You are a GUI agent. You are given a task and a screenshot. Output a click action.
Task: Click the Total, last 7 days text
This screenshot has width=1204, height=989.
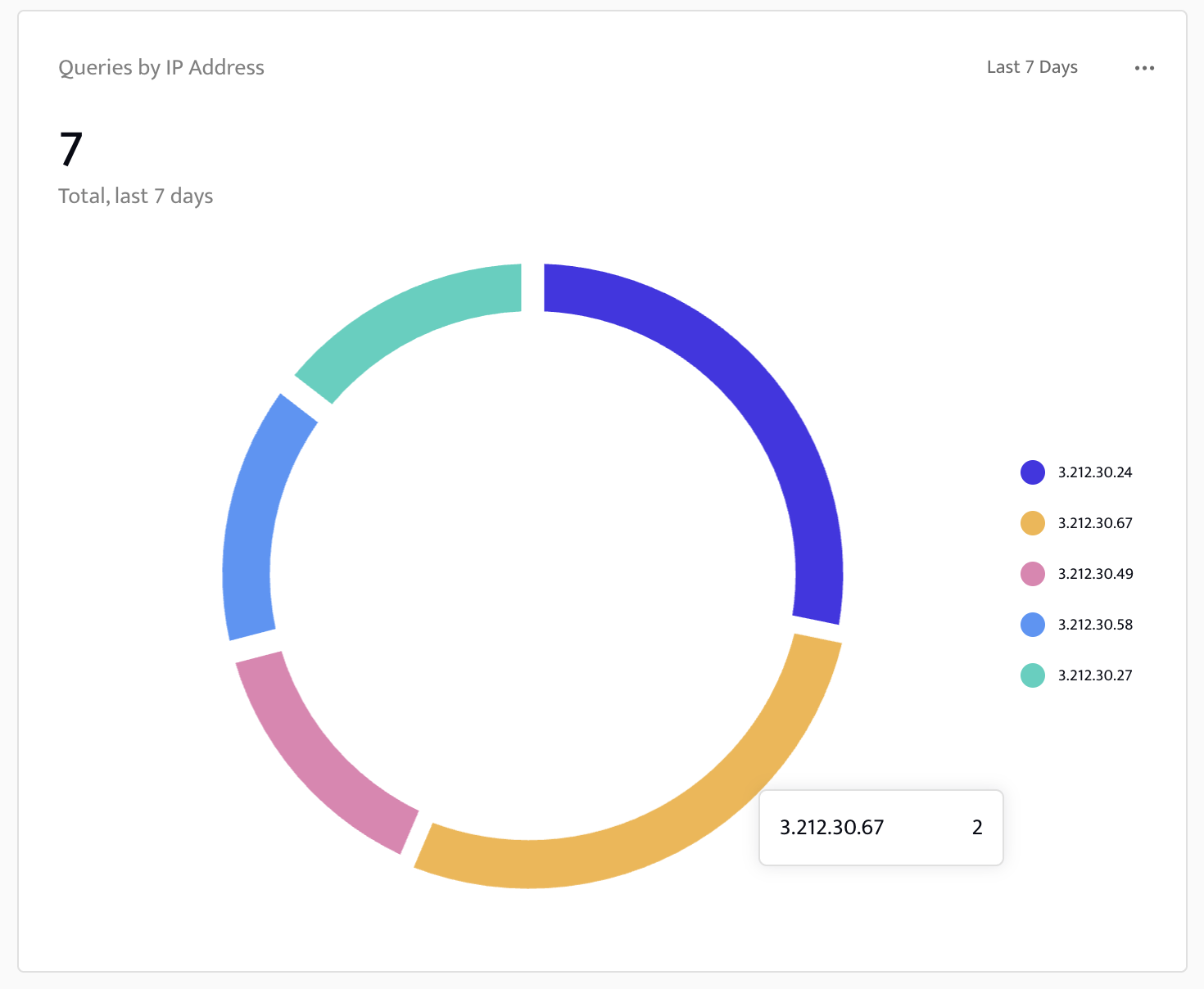coord(135,196)
